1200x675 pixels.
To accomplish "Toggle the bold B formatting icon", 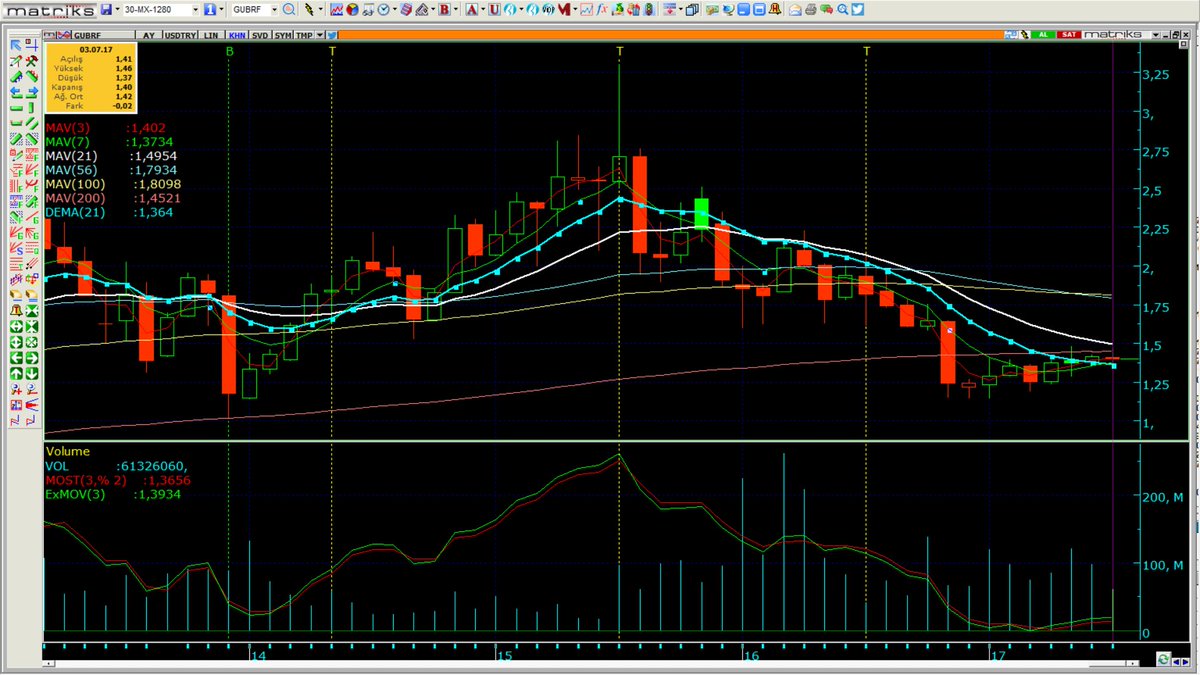I will coord(445,9).
